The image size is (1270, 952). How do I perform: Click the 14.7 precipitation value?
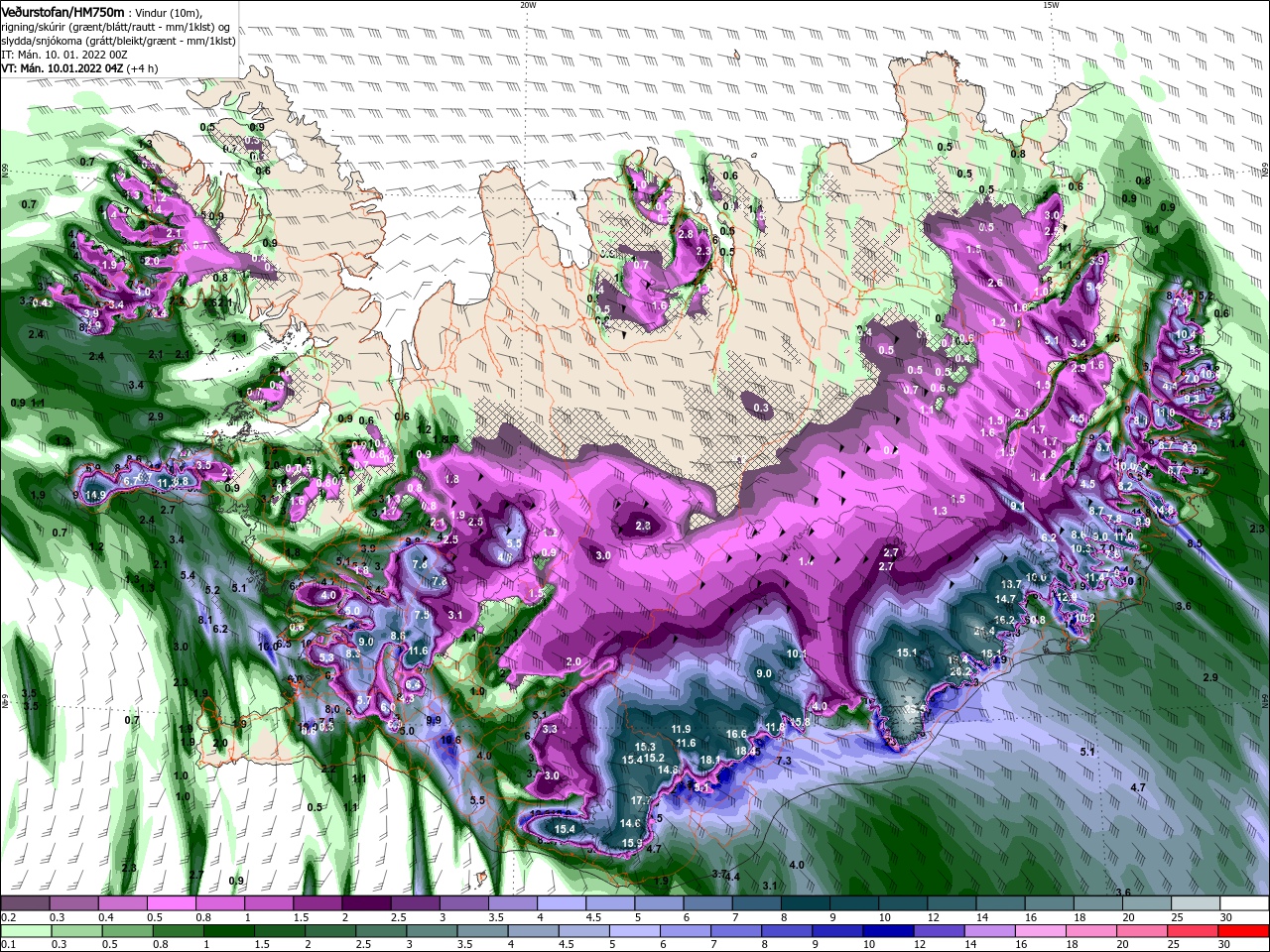point(1005,599)
